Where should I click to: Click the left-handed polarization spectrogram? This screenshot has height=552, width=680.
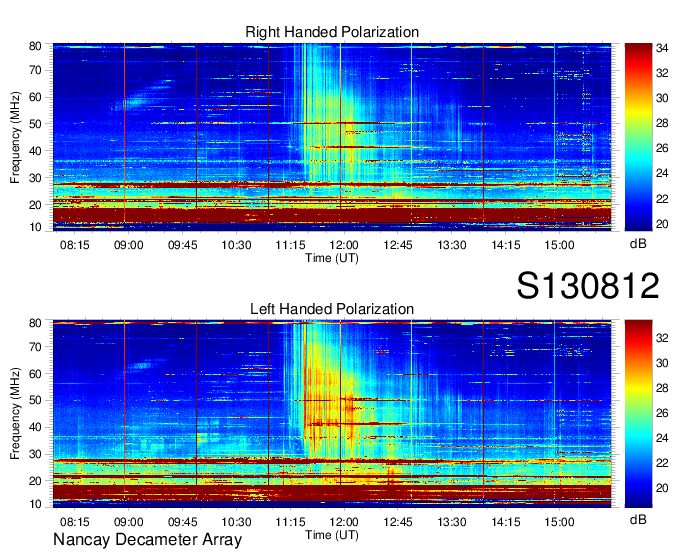coord(332,414)
